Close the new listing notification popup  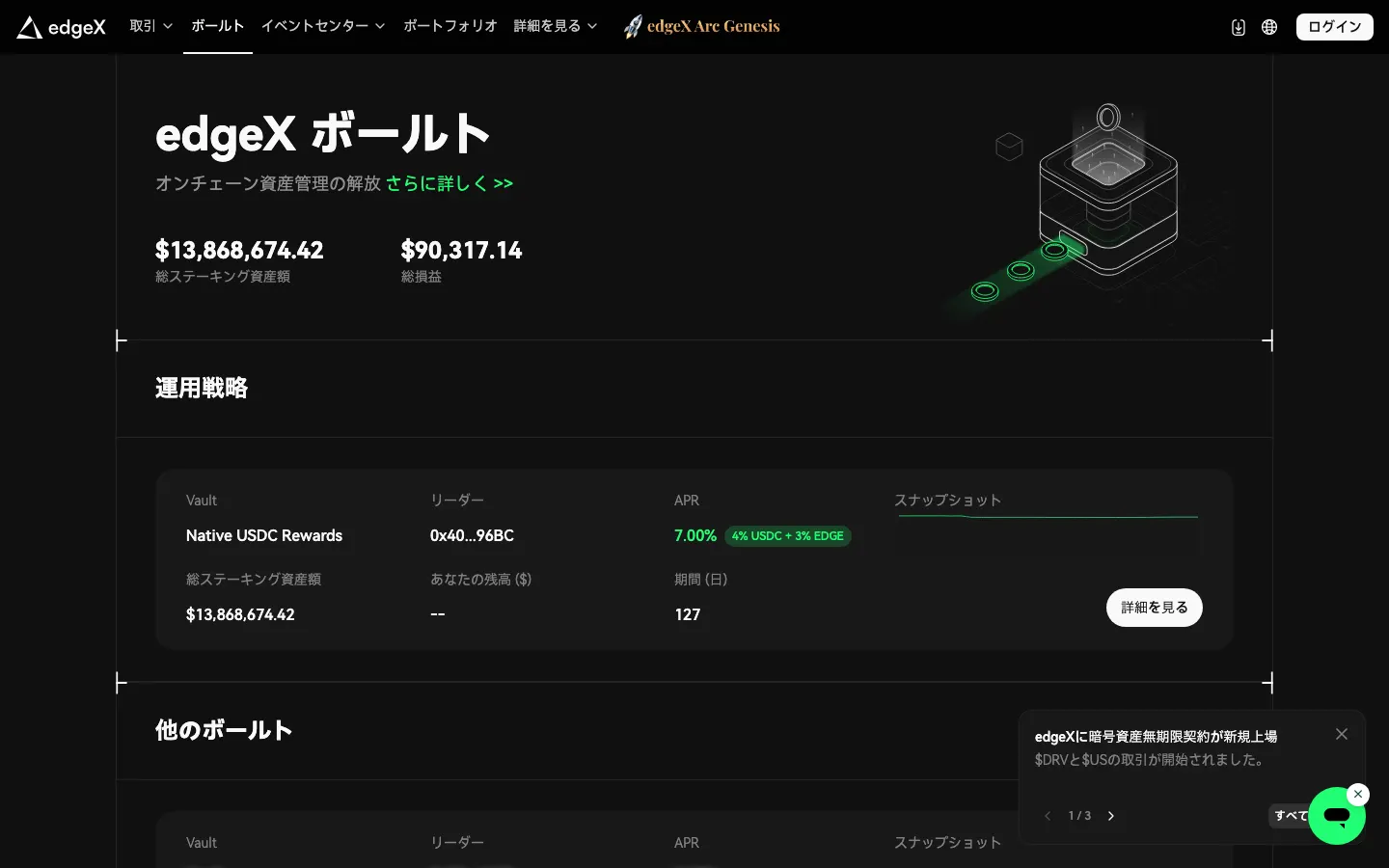tap(1342, 734)
